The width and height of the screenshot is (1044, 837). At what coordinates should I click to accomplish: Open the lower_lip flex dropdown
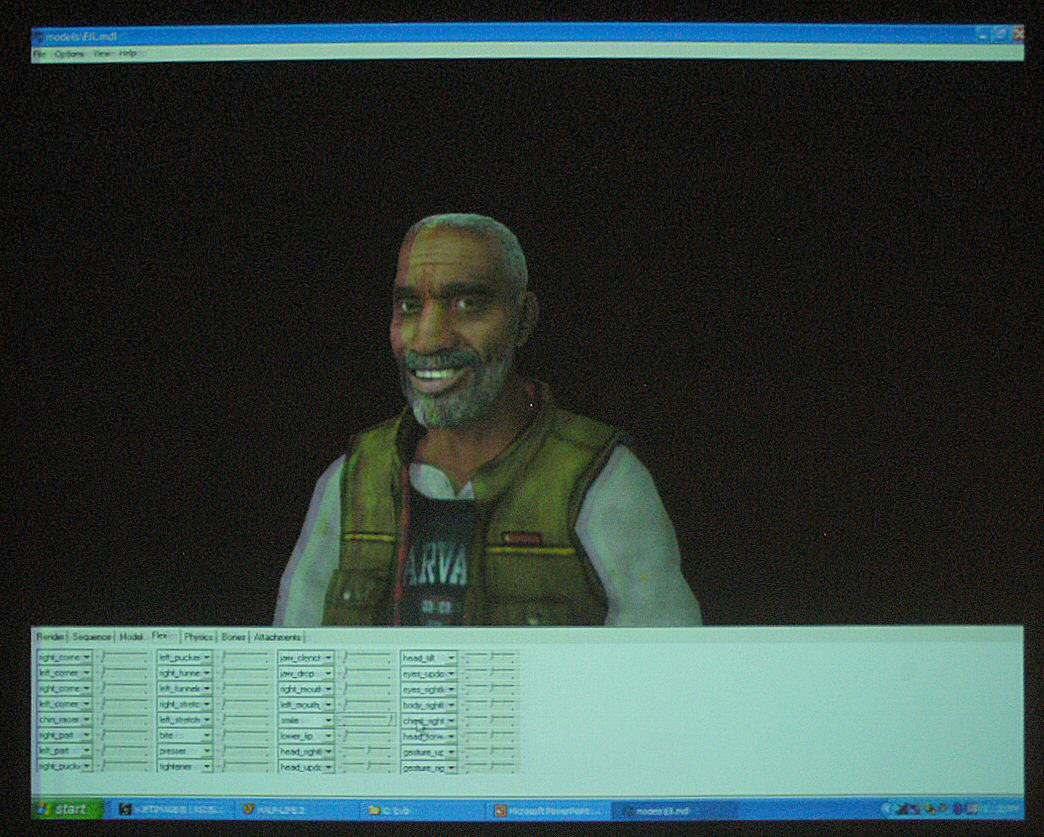pos(306,736)
